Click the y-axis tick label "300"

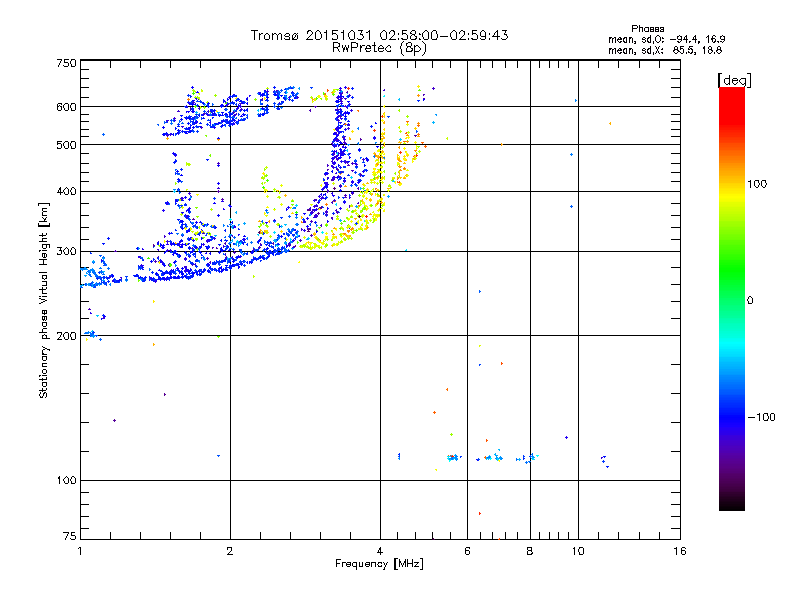tap(67, 252)
